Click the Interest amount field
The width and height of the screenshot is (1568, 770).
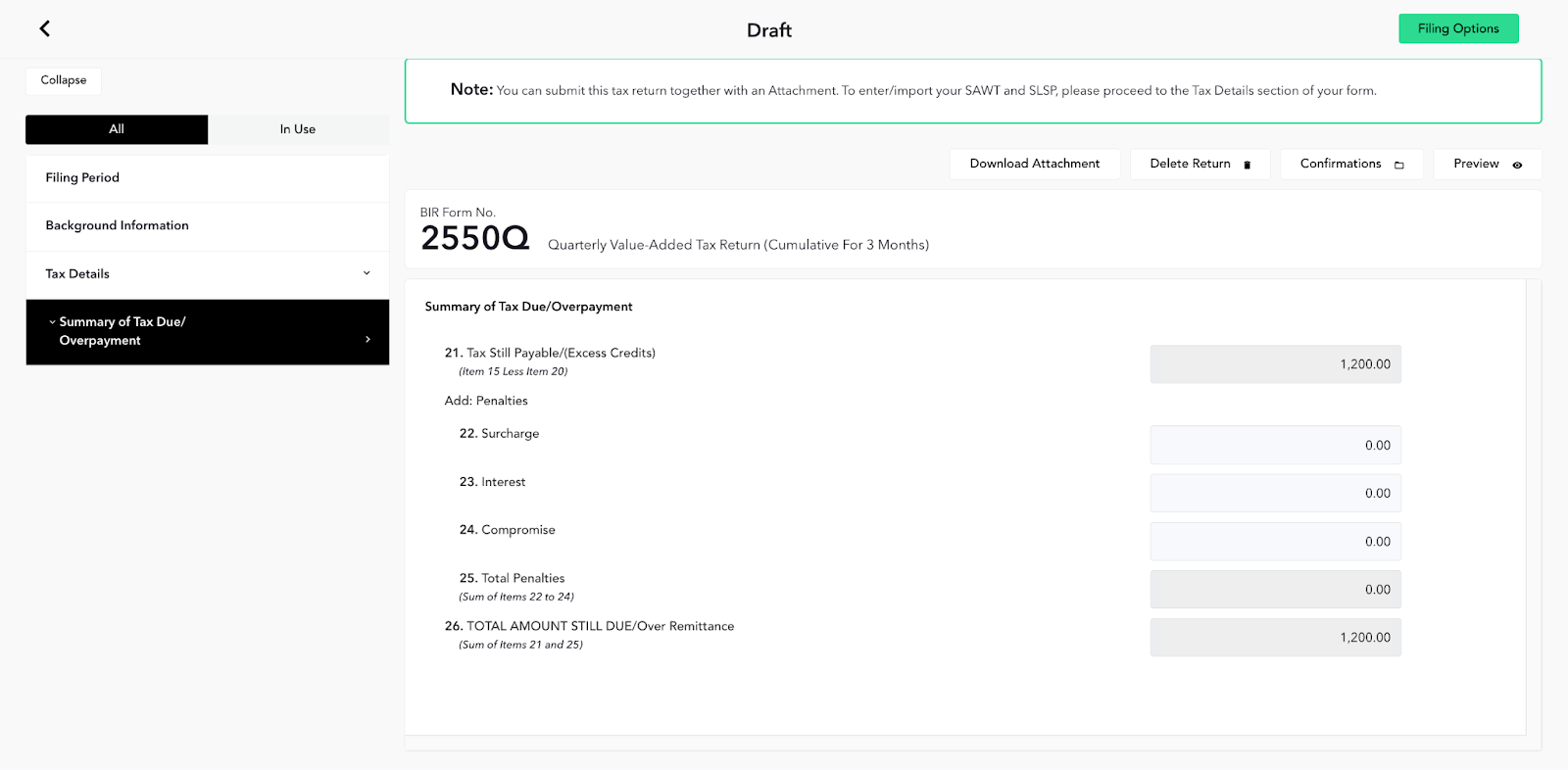(1275, 493)
